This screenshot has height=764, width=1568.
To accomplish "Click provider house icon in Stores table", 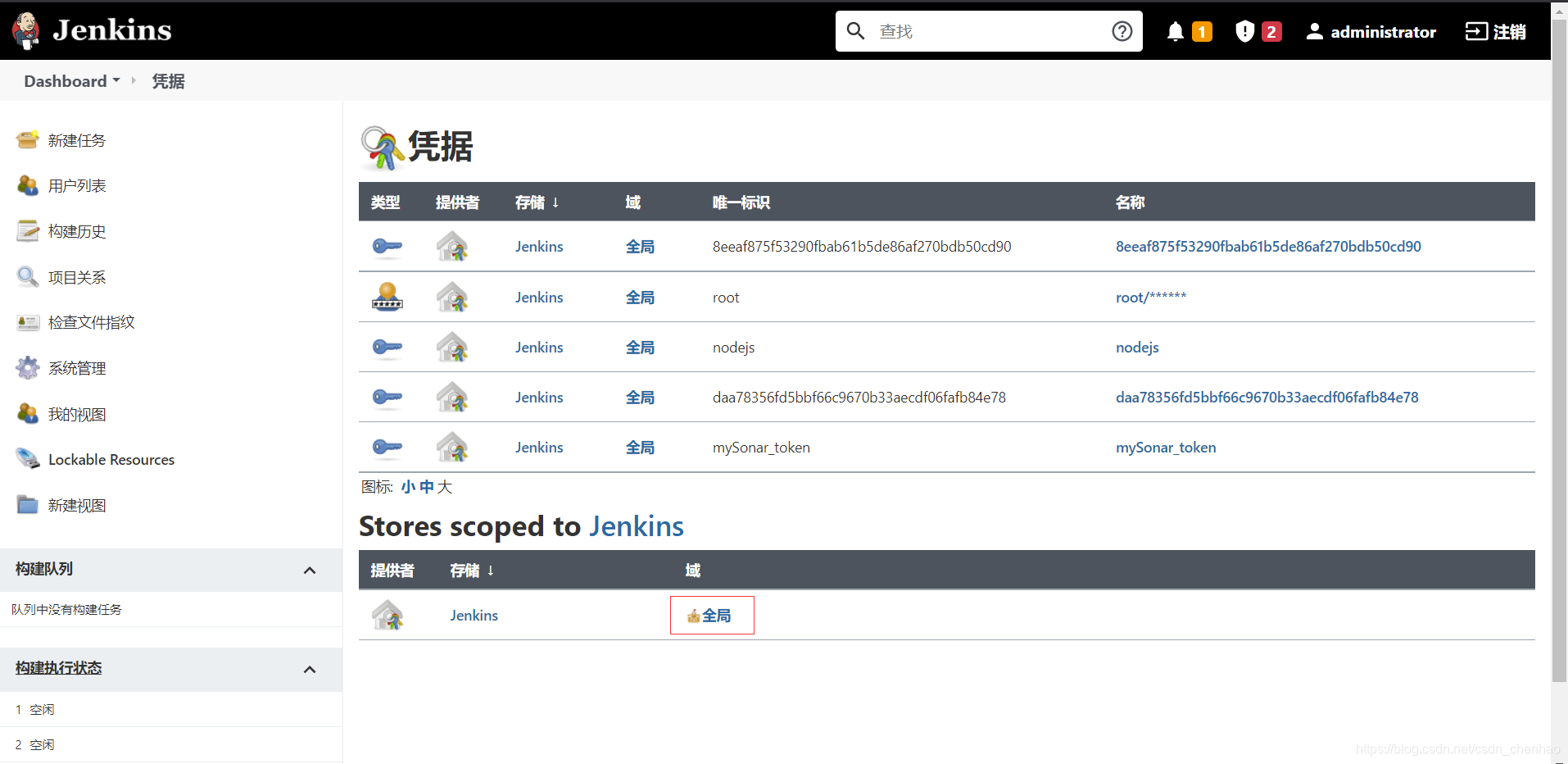I will pos(387,615).
